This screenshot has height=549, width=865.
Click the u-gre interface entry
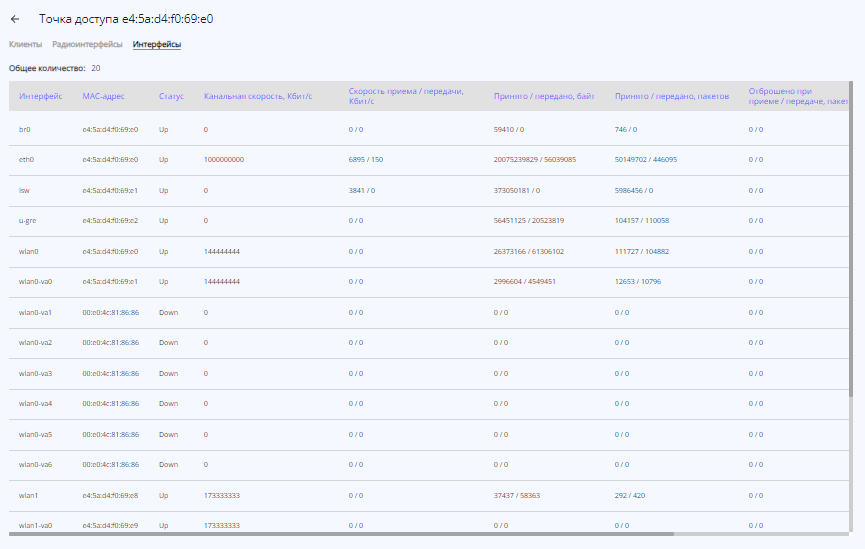29,220
